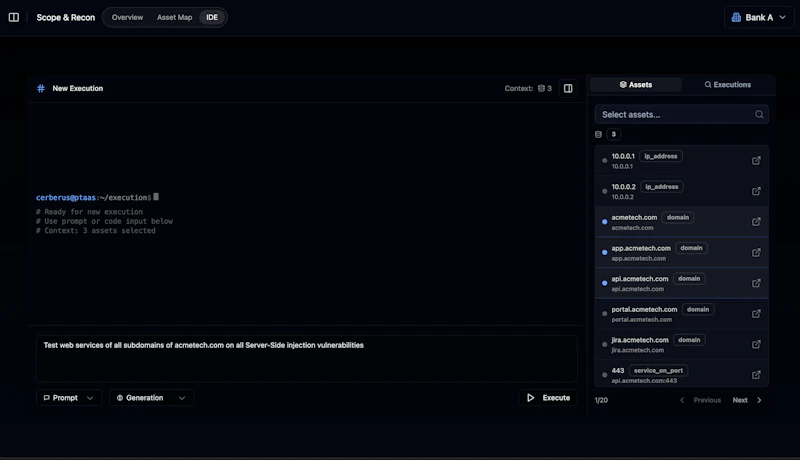The image size is (800, 460).
Task: Go to the Next assets page
Action: pos(747,400)
